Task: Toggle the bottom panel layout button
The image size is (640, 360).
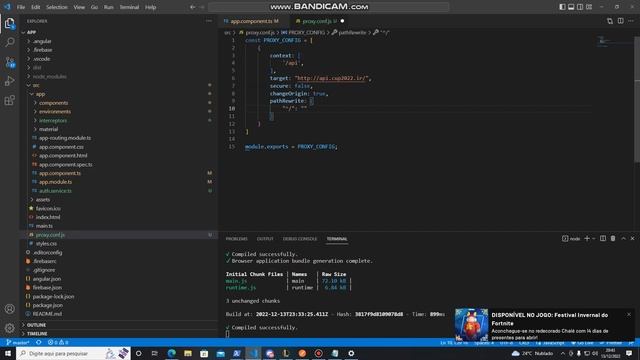Action: coord(571,7)
